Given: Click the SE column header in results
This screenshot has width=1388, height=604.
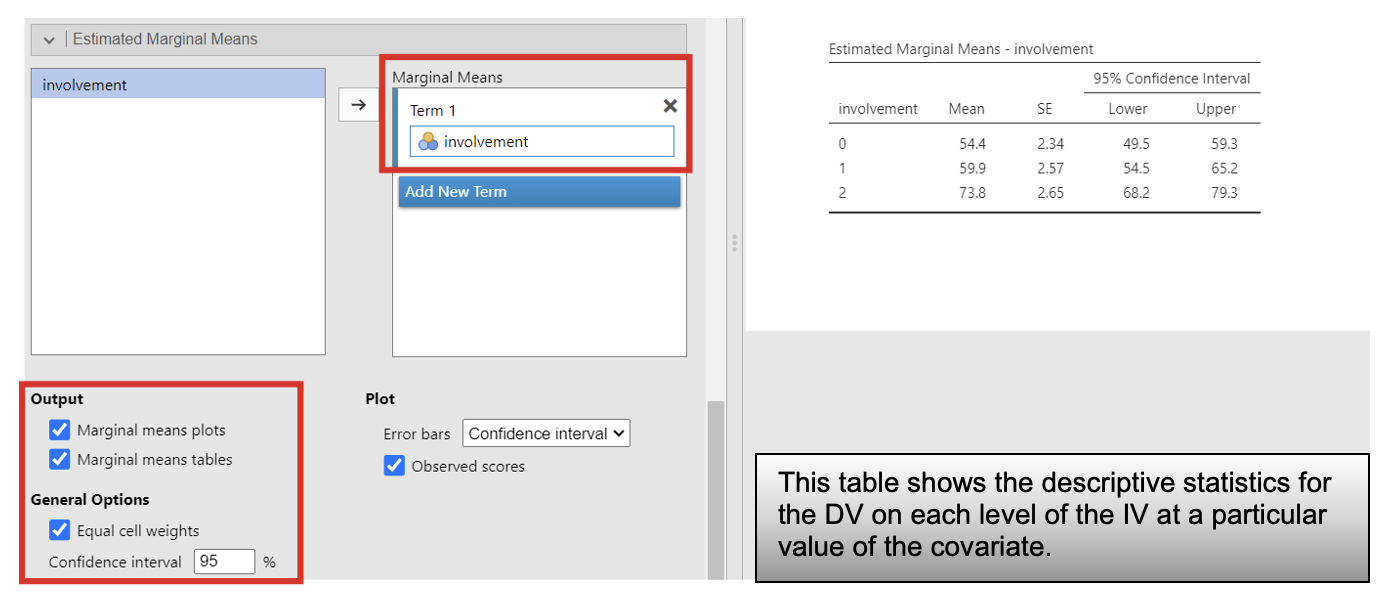Looking at the screenshot, I should (x=1044, y=109).
